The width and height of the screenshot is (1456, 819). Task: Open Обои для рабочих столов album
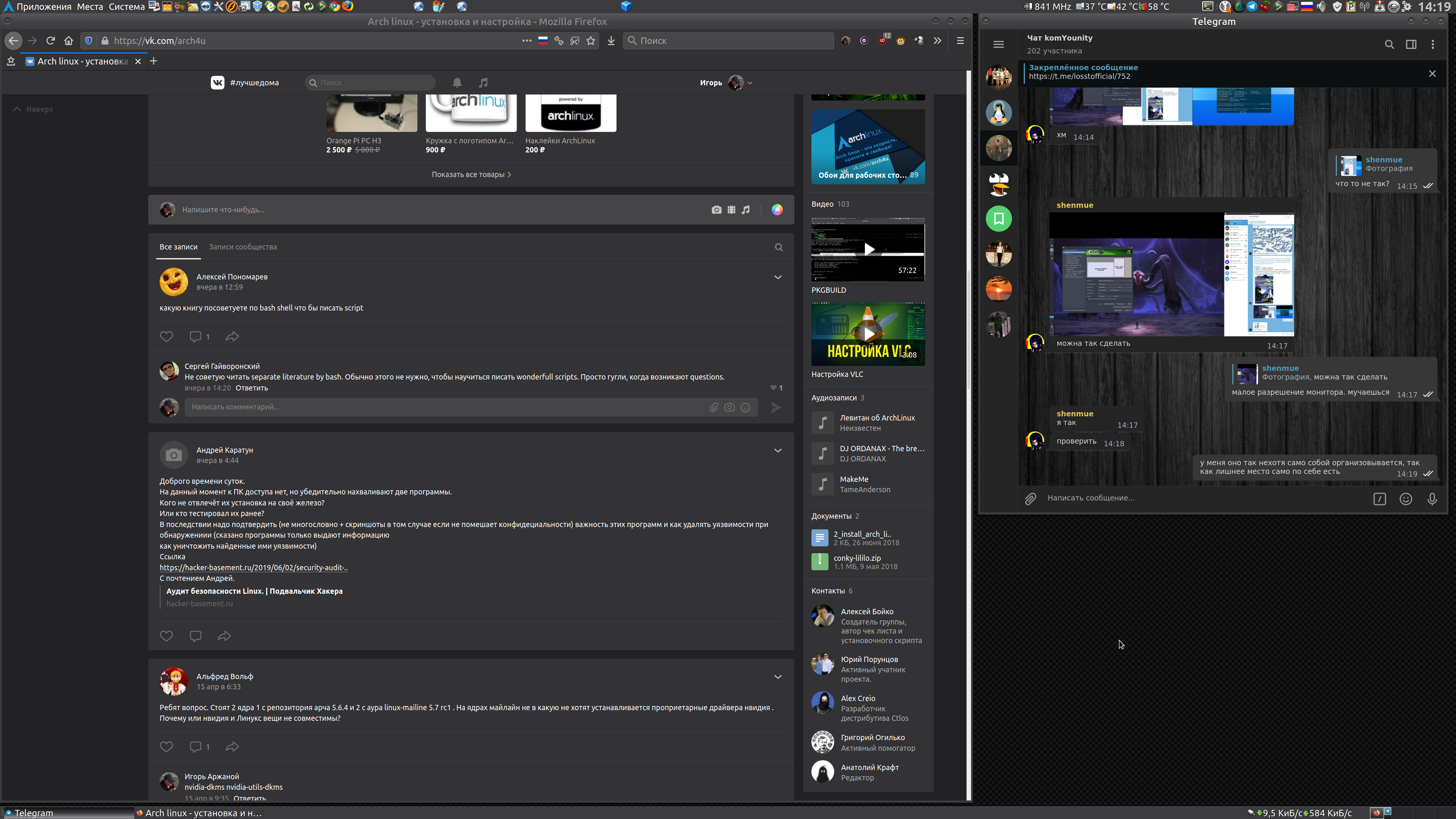[x=868, y=146]
